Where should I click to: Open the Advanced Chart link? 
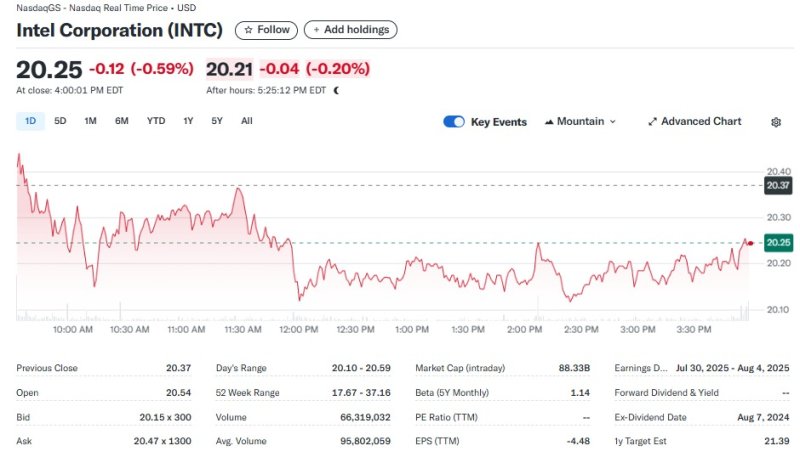[695, 122]
